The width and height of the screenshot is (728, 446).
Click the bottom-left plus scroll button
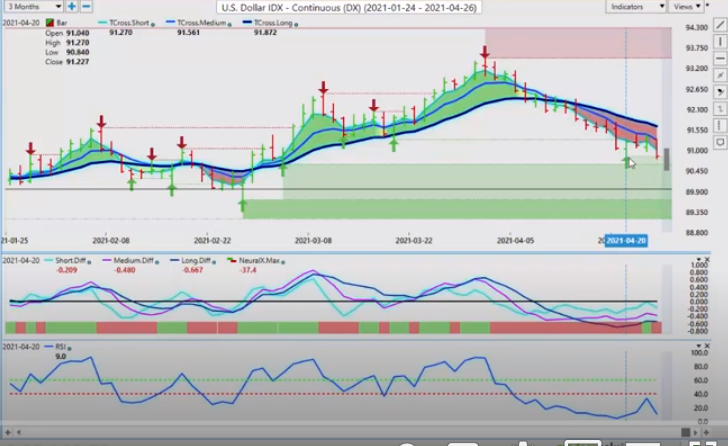tap(8, 432)
